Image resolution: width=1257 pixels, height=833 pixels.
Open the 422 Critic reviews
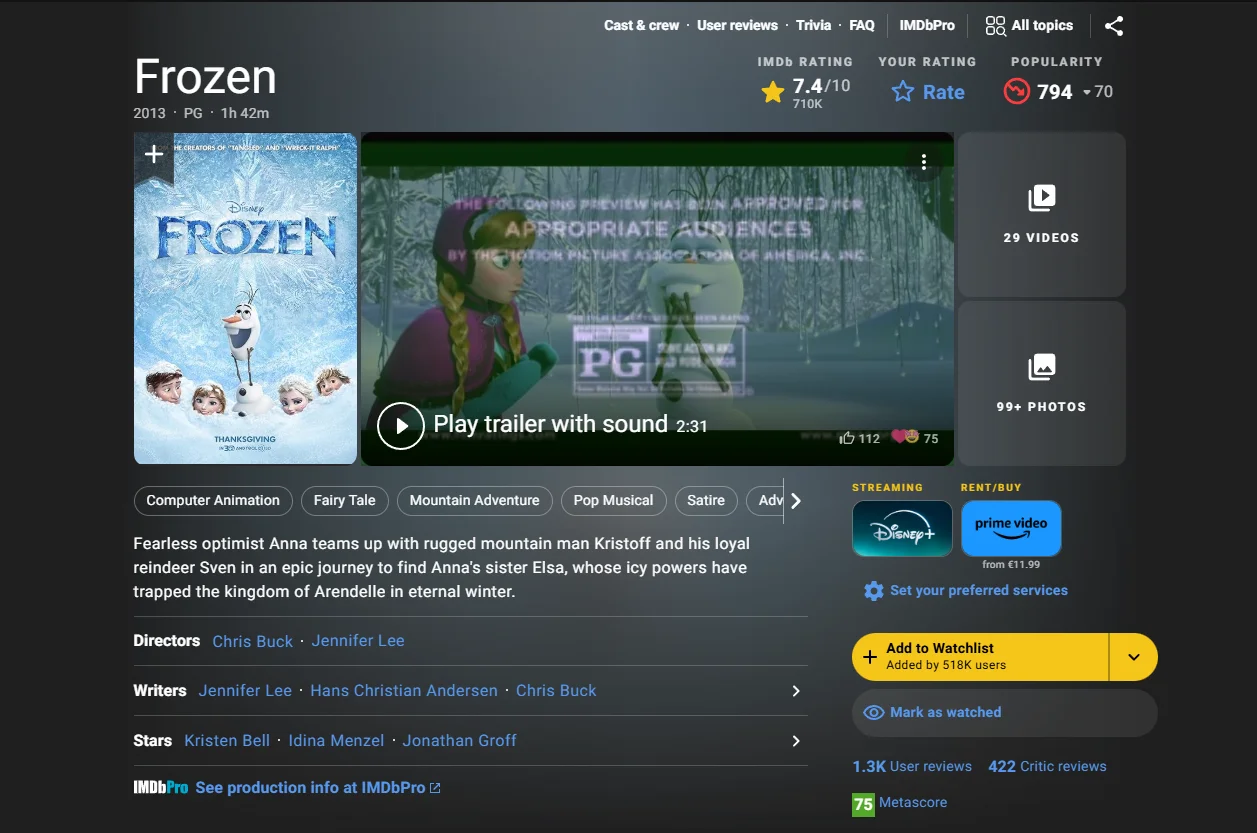(1047, 766)
